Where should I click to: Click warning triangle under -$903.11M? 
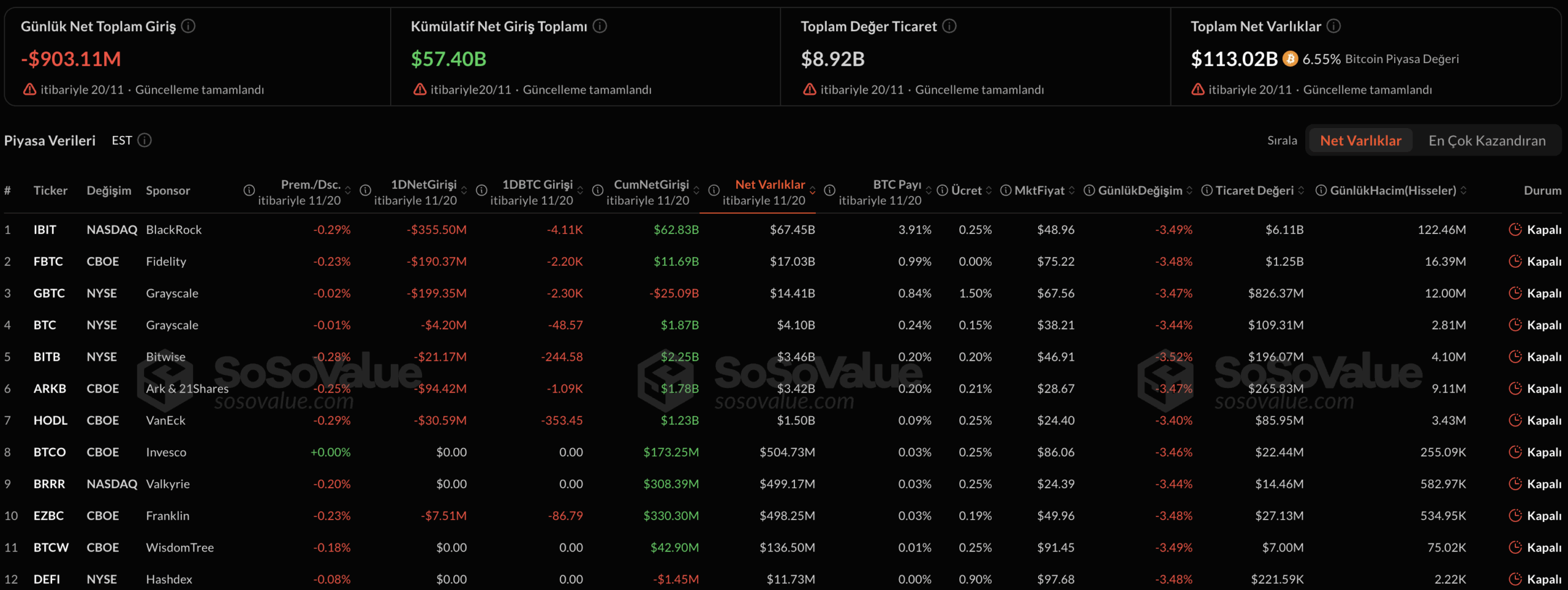(x=29, y=89)
